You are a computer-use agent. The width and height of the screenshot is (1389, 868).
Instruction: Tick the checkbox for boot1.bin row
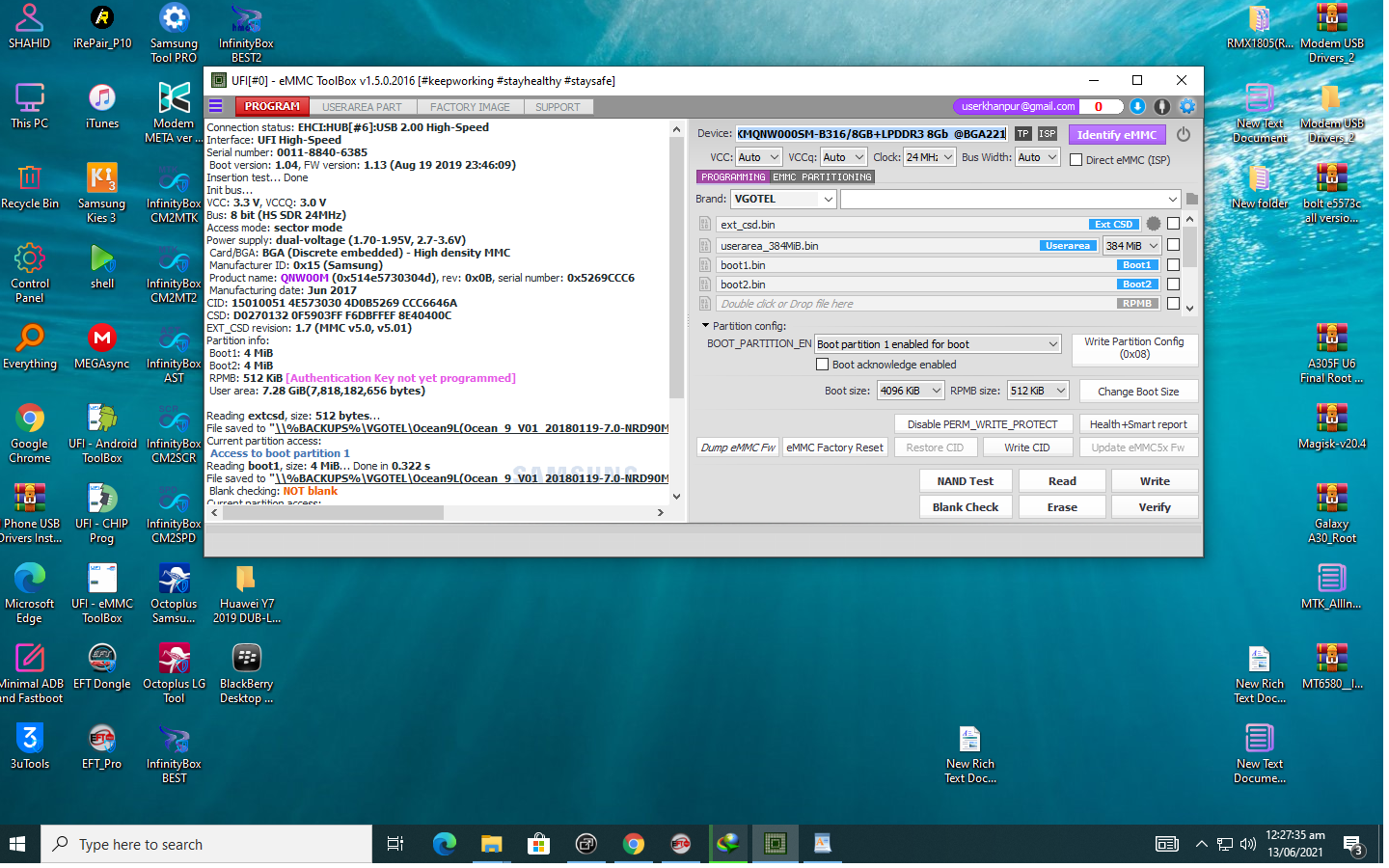pos(1174,265)
